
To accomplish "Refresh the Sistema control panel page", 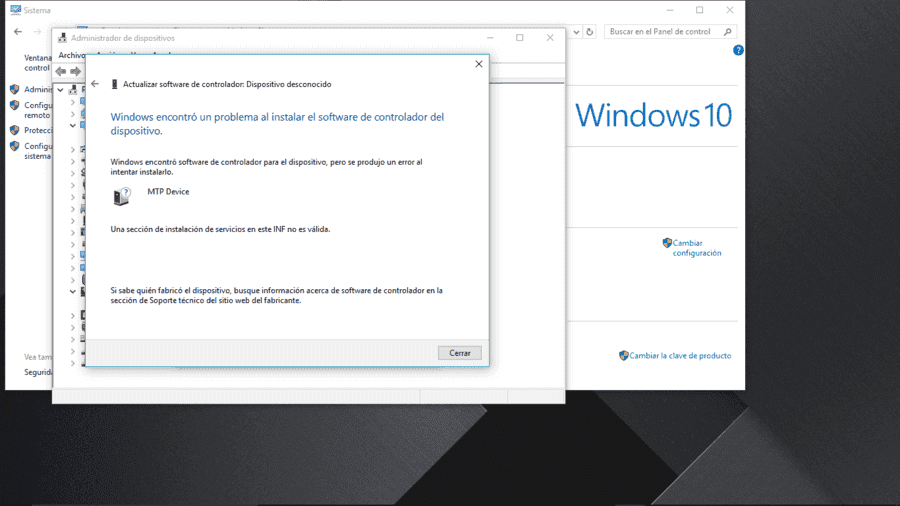I will tap(589, 32).
